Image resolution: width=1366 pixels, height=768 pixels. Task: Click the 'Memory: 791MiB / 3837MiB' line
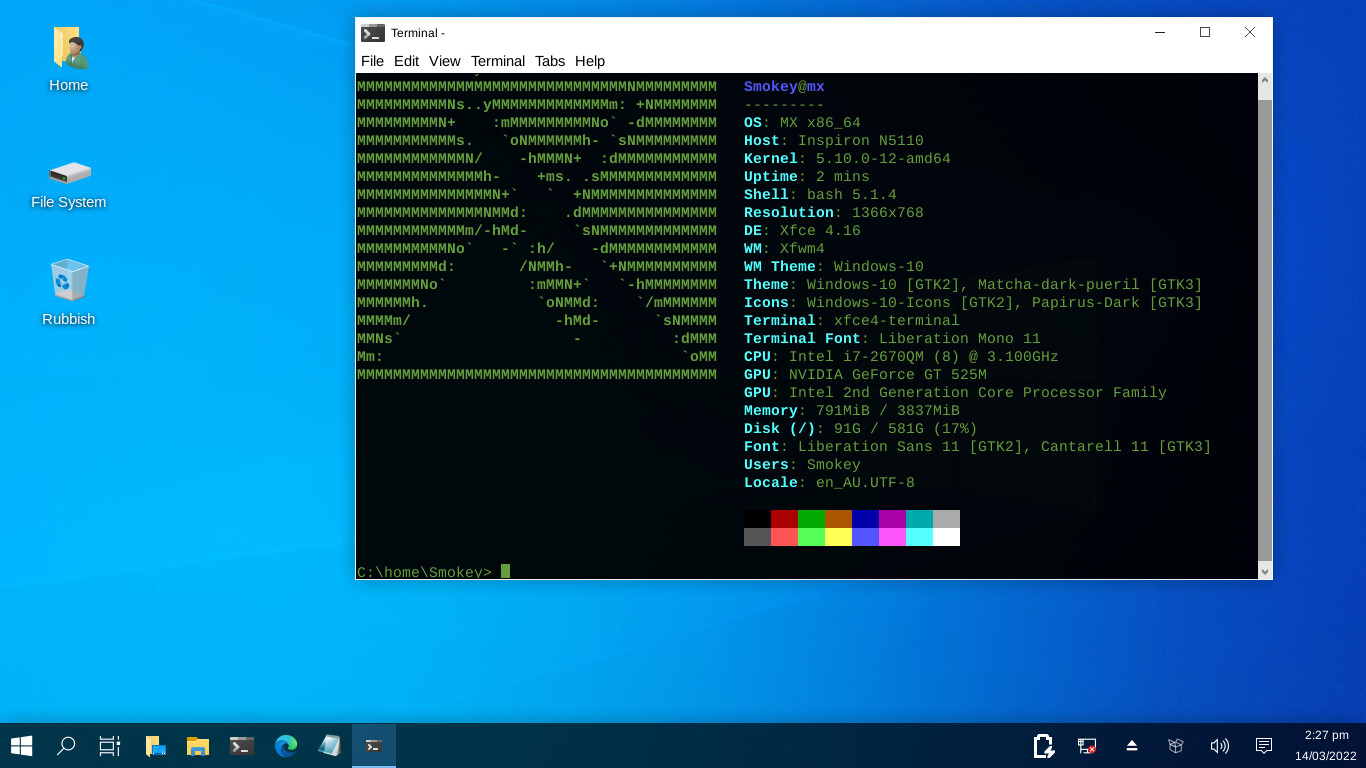tap(852, 411)
